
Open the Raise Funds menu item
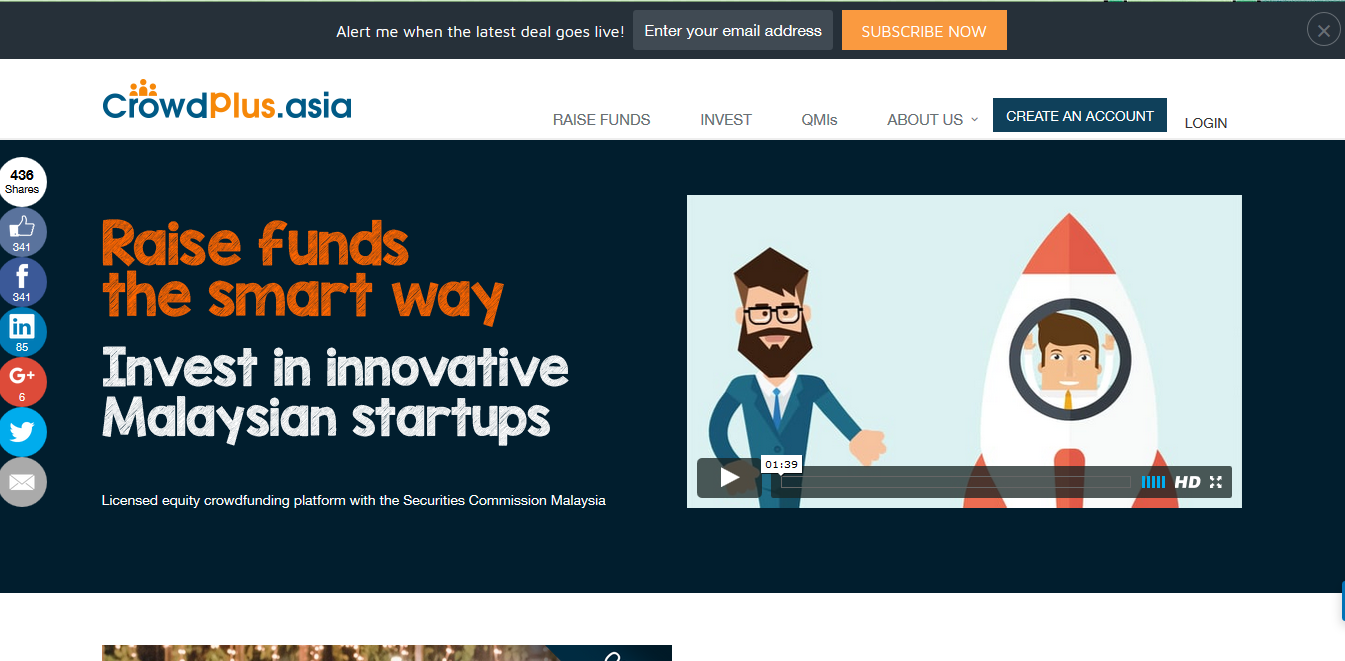602,120
